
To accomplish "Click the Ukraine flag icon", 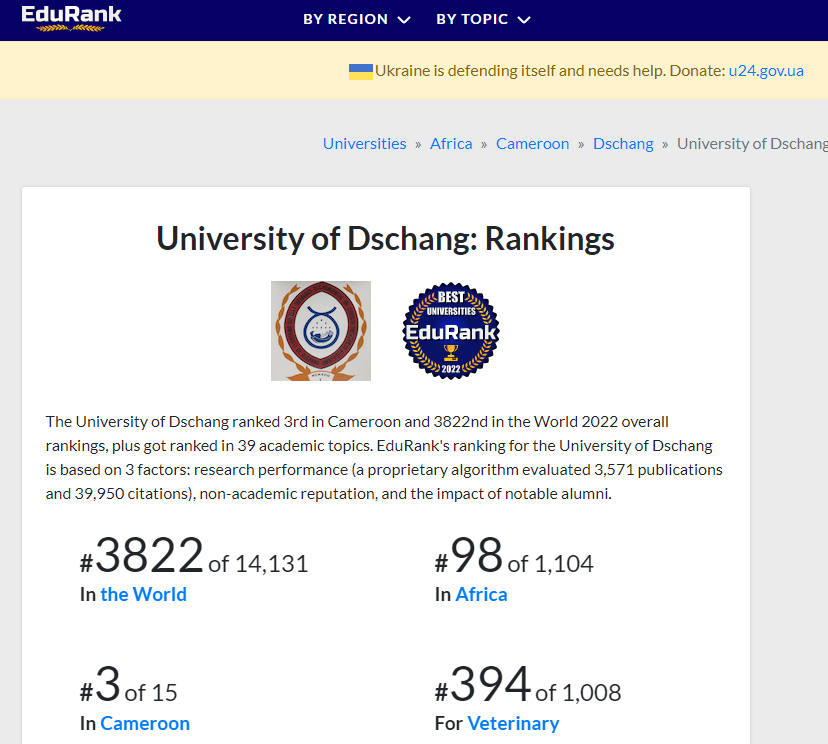I will coord(361,71).
